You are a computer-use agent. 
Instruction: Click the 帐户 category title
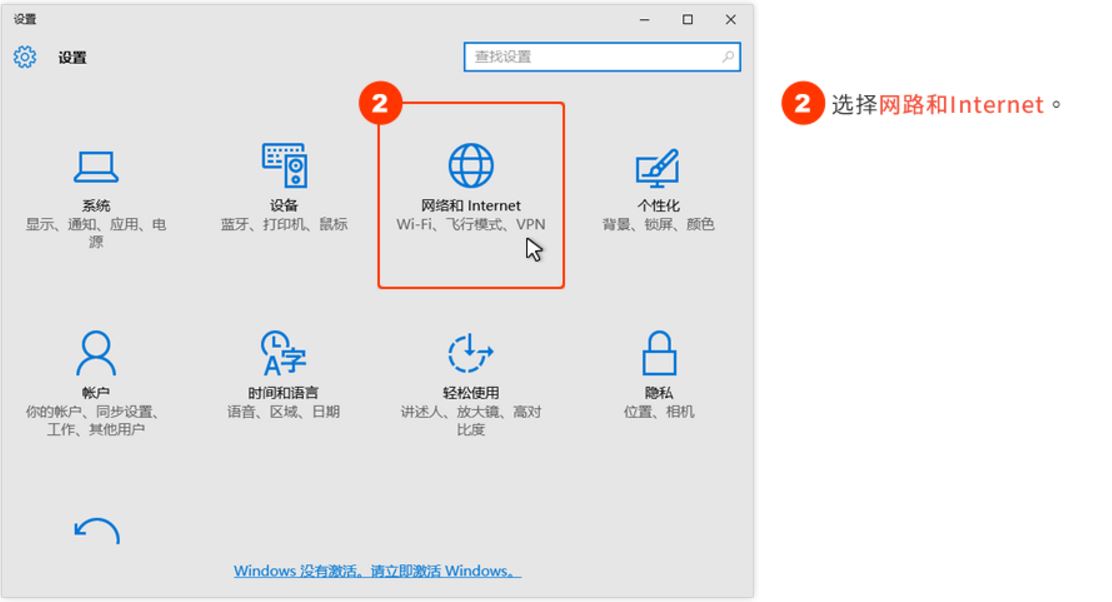pyautogui.click(x=96, y=393)
